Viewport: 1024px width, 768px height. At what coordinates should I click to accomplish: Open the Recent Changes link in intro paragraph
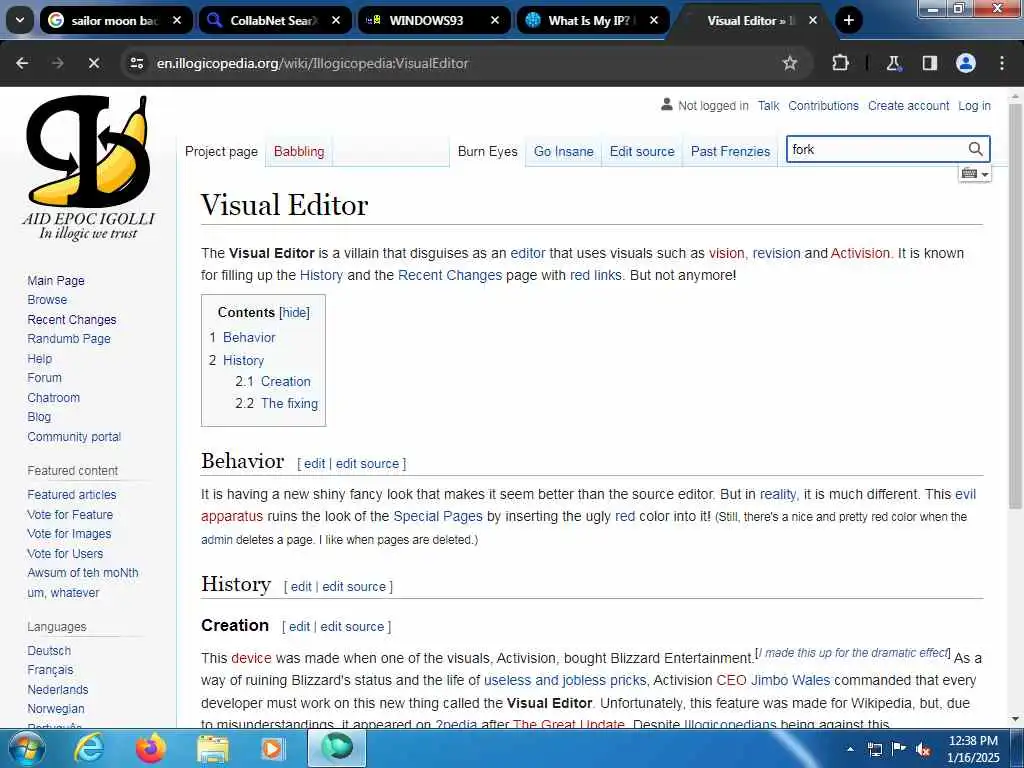coord(450,276)
